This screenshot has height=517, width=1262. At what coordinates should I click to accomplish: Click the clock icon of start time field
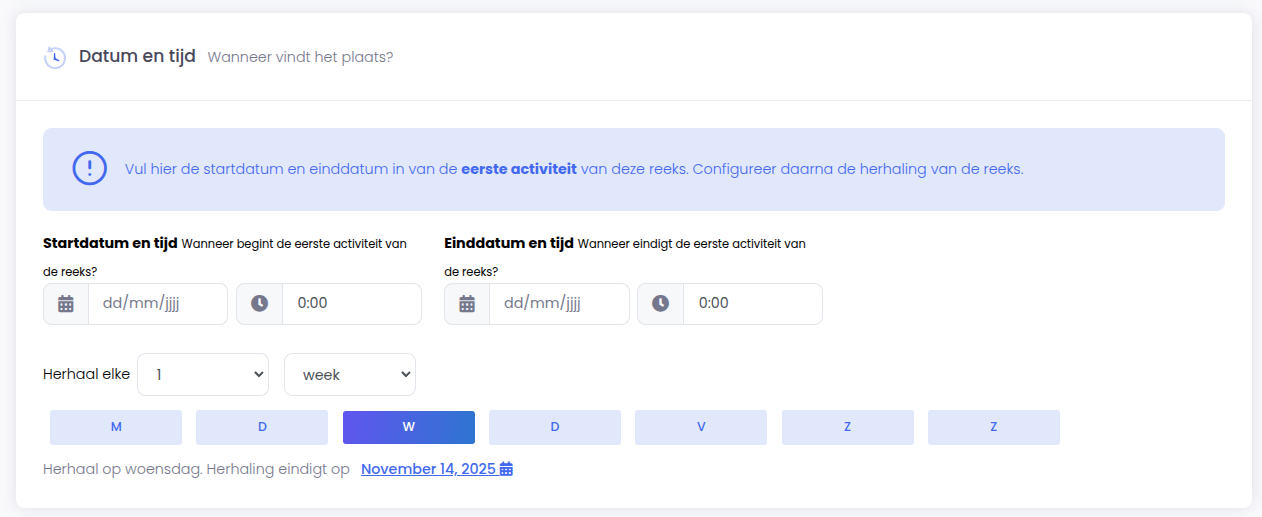260,304
